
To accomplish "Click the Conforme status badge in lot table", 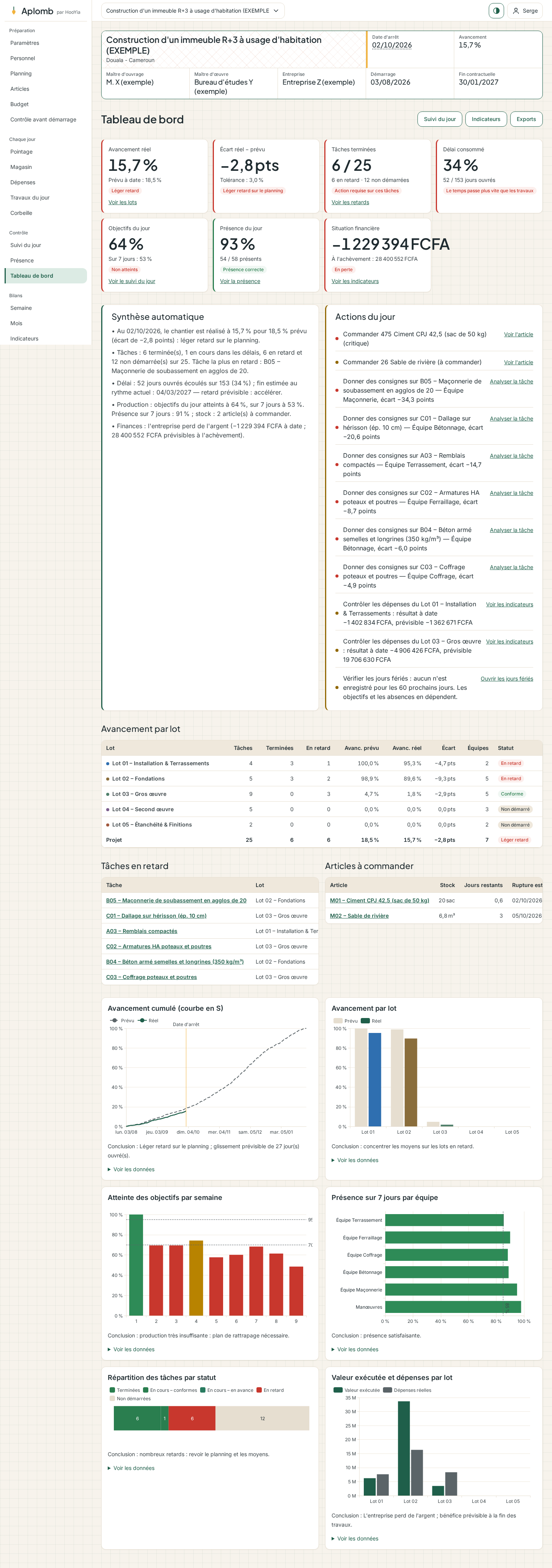I will tap(512, 794).
